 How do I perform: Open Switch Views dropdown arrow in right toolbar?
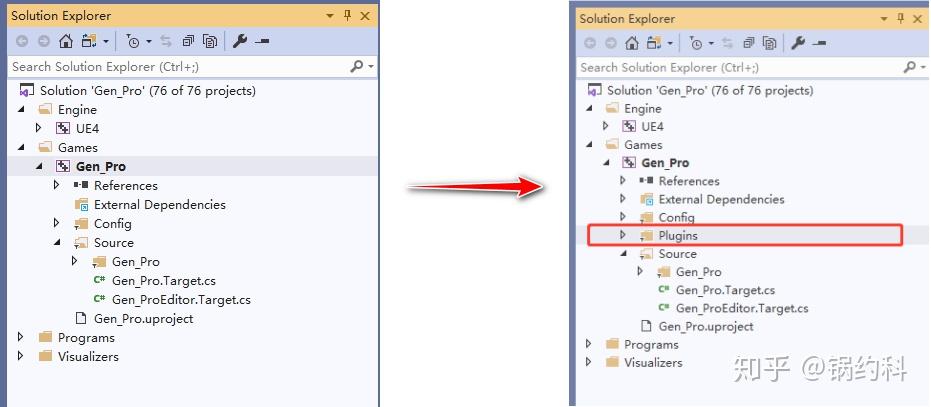pos(670,43)
